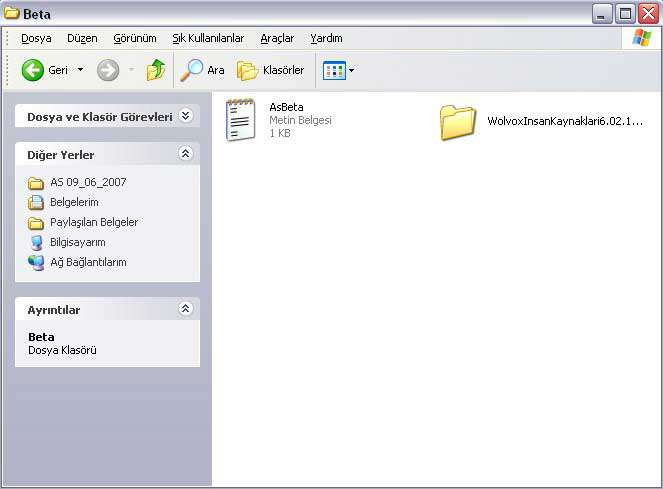Toggle the Klasörler folders pane button
This screenshot has height=489, width=663.
pyautogui.click(x=270, y=70)
